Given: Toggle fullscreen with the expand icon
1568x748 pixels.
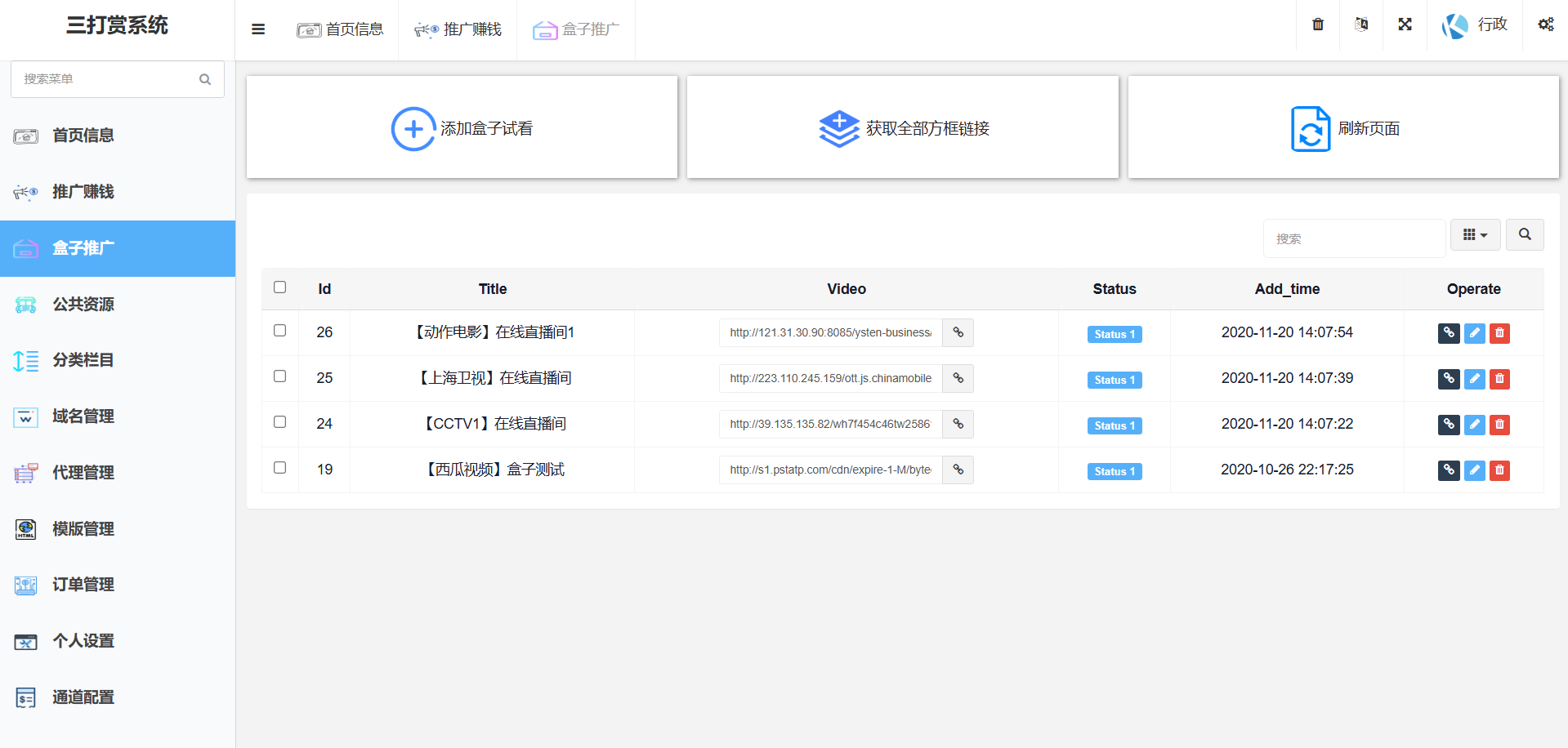Looking at the screenshot, I should (x=1405, y=24).
